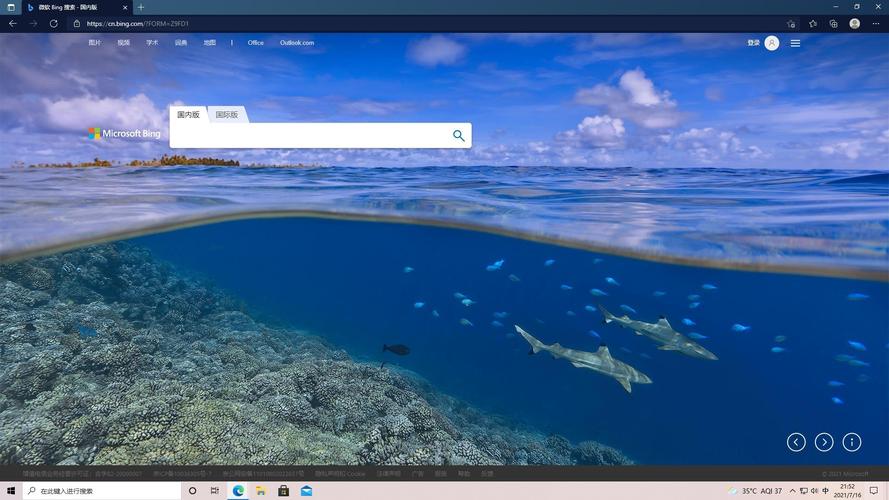Click the Office link in top navigation
The image size is (889, 500).
pyautogui.click(x=256, y=43)
